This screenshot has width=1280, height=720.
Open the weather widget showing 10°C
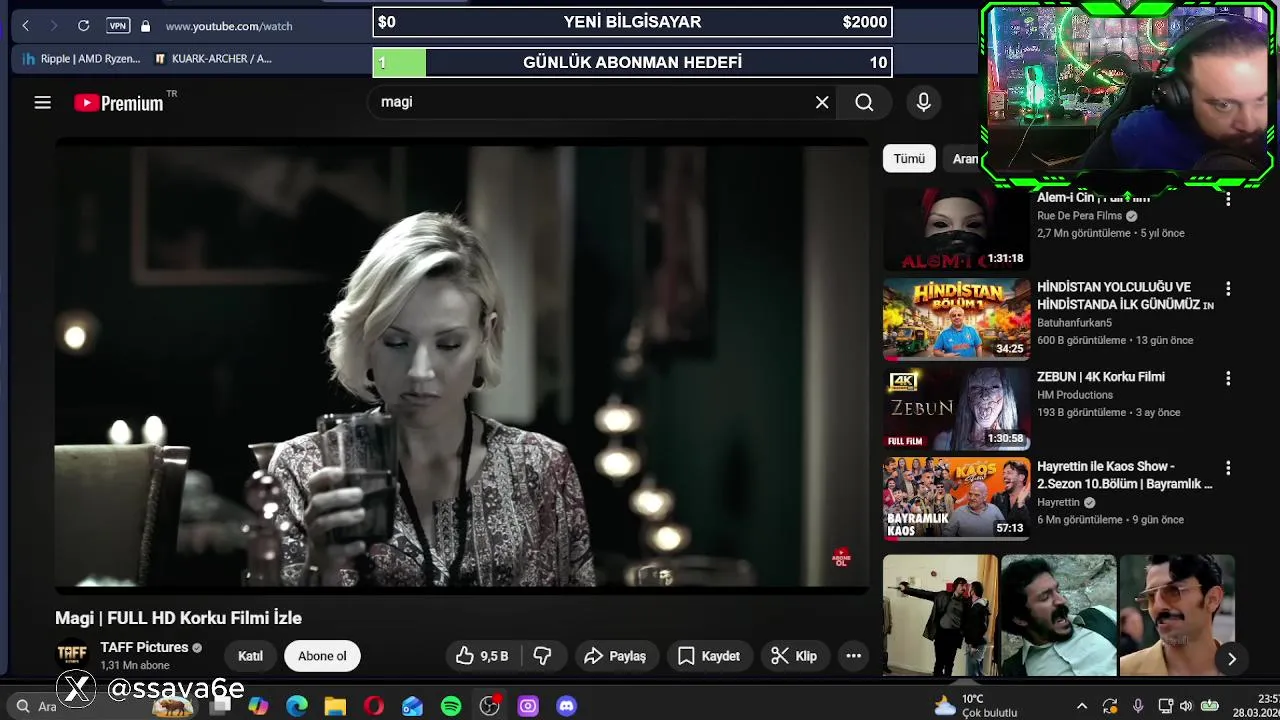pos(975,706)
